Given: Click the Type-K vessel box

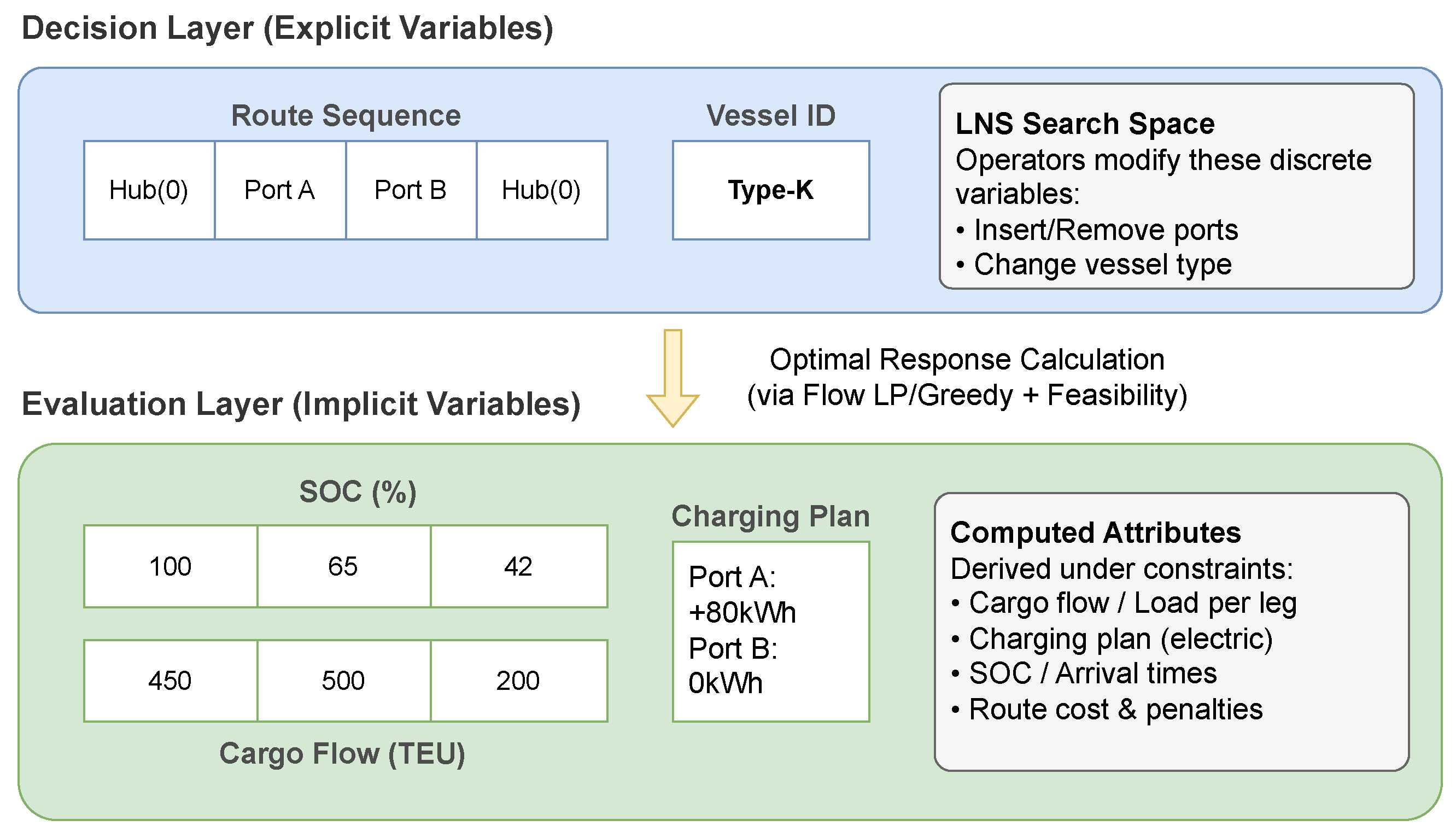Looking at the screenshot, I should (x=771, y=190).
